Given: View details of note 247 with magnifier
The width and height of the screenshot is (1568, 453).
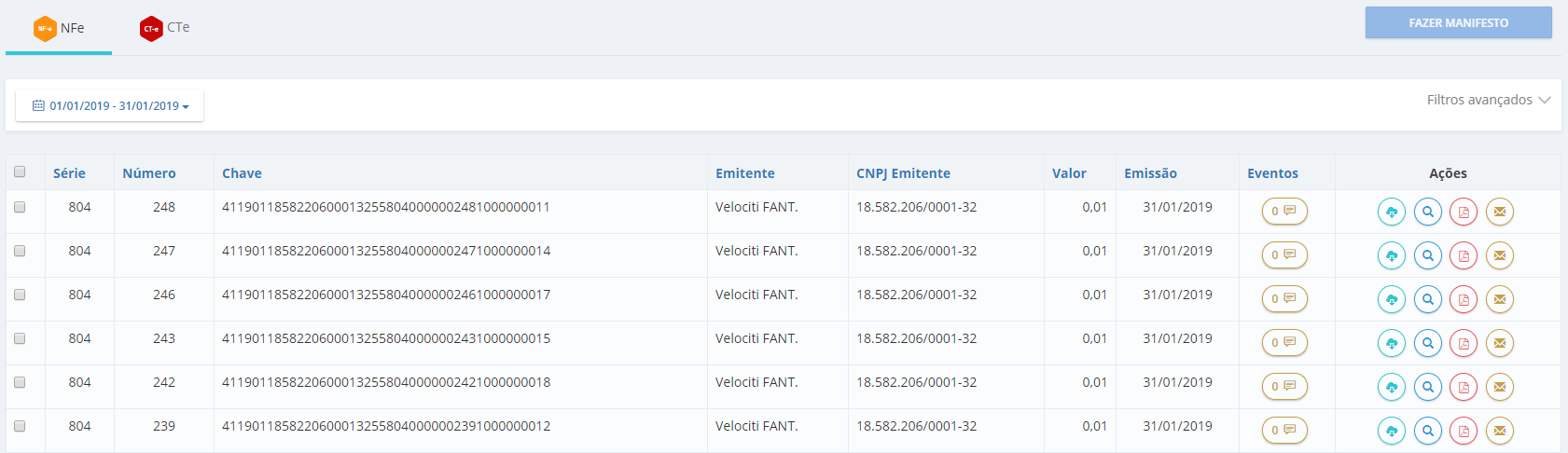Looking at the screenshot, I should click(1428, 255).
